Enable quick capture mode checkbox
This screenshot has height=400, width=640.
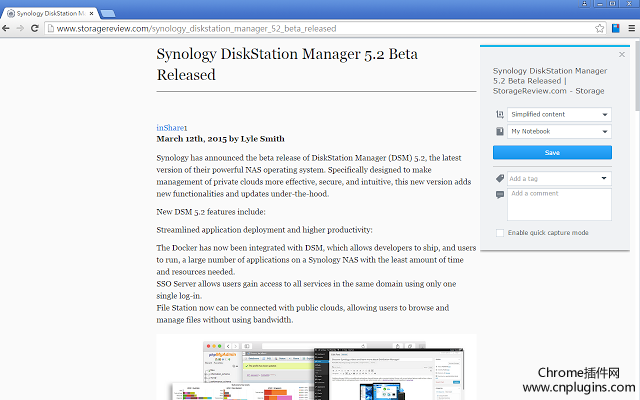(x=500, y=233)
